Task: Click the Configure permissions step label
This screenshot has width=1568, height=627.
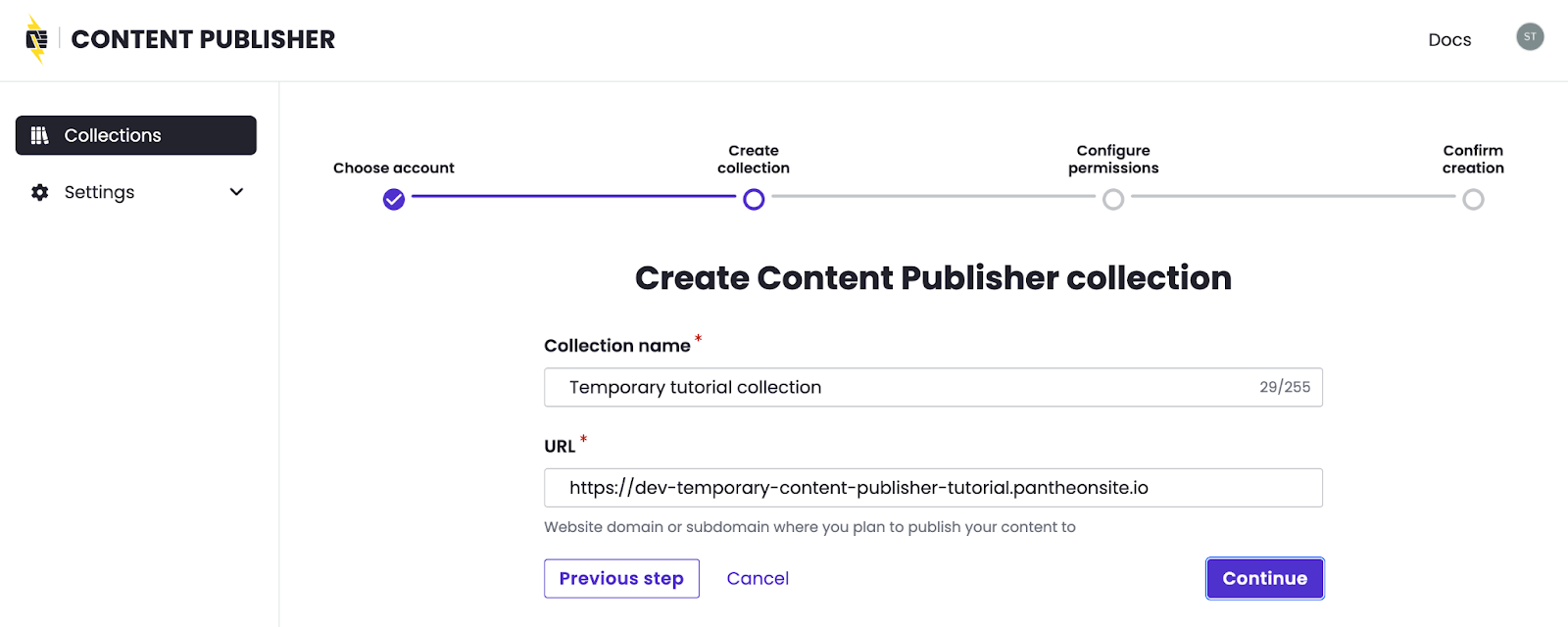Action: pyautogui.click(x=1113, y=159)
